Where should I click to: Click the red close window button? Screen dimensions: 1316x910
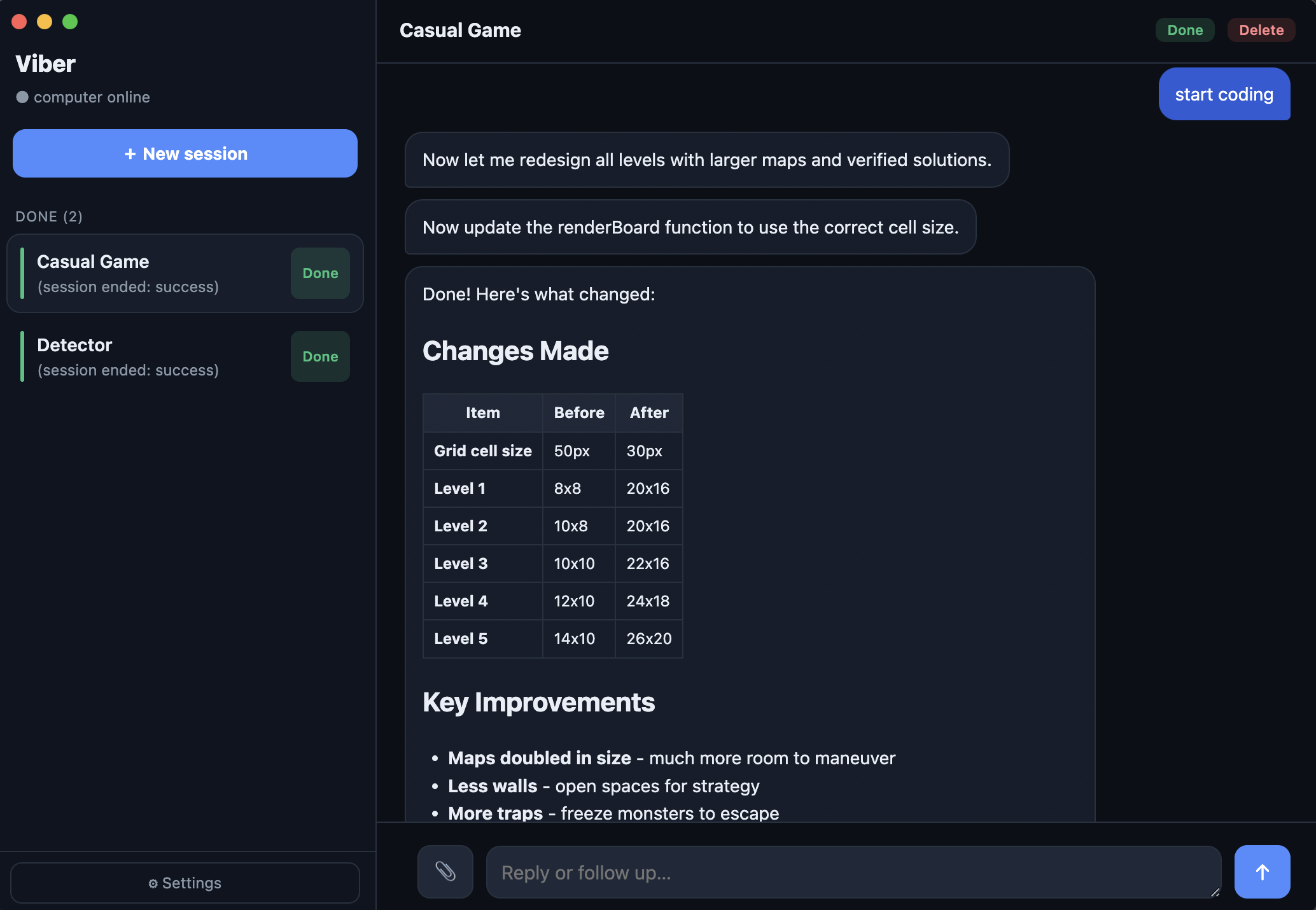(x=19, y=22)
